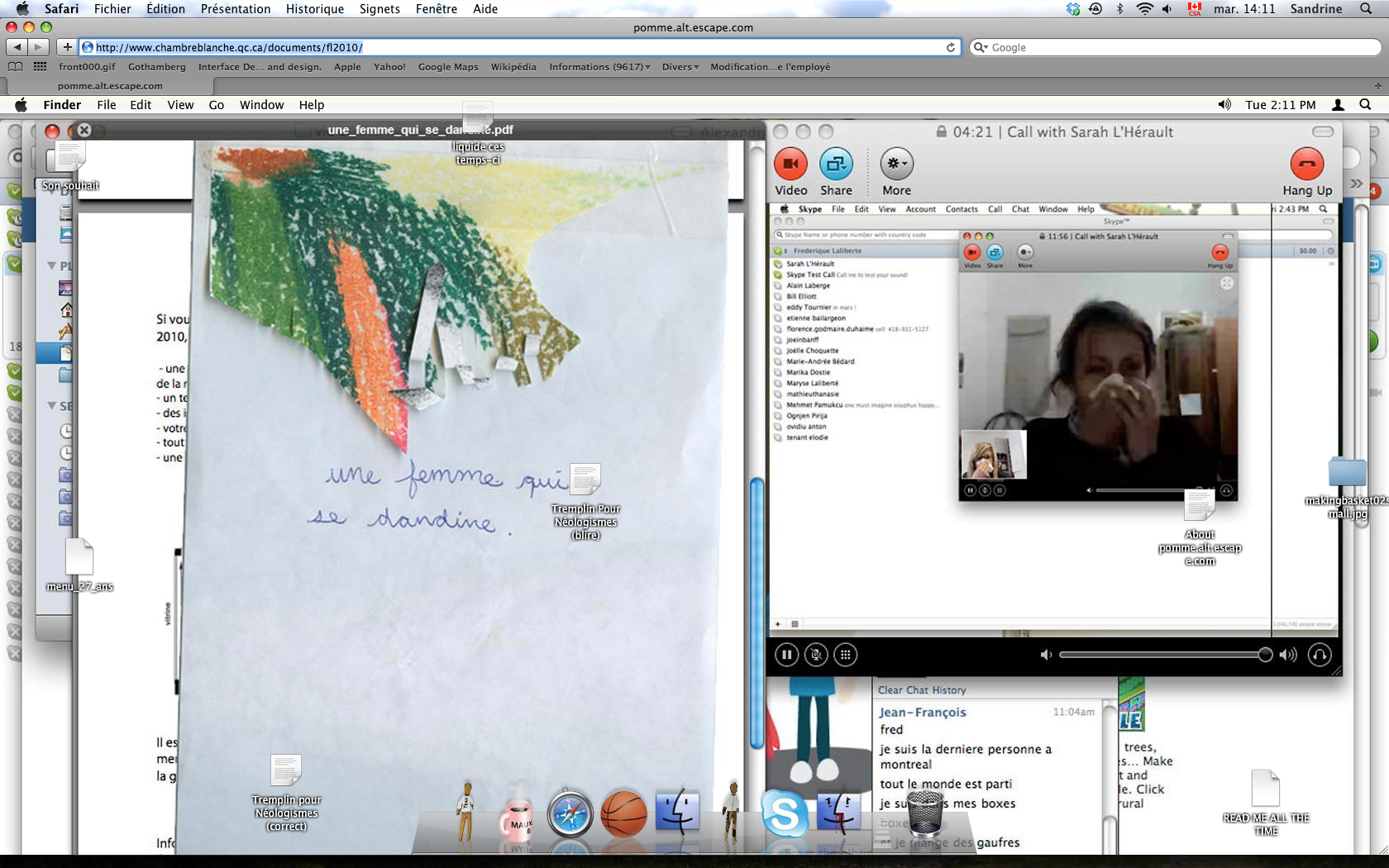Click the blue scrollbar beside the PDF preview
1389x868 pixels.
click(757, 612)
